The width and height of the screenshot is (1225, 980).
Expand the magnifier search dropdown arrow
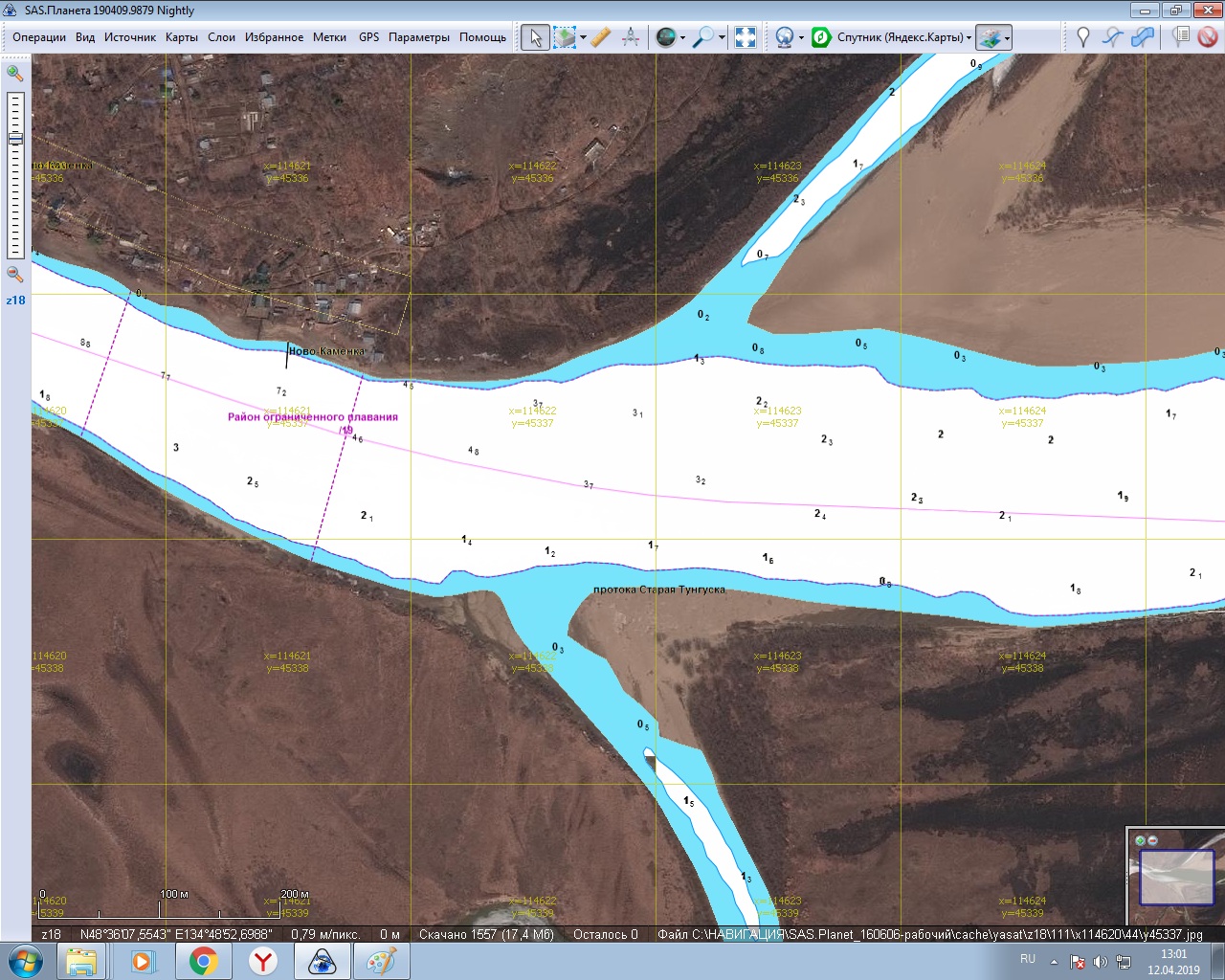(722, 38)
